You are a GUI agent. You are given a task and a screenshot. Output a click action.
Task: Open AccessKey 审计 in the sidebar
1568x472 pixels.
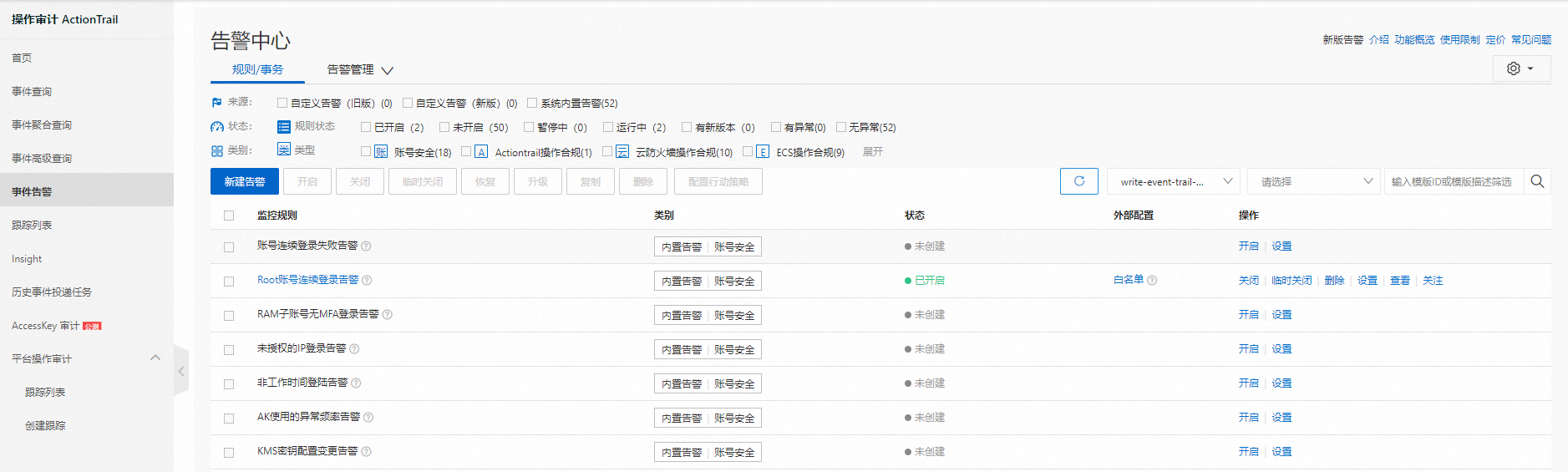click(x=45, y=326)
